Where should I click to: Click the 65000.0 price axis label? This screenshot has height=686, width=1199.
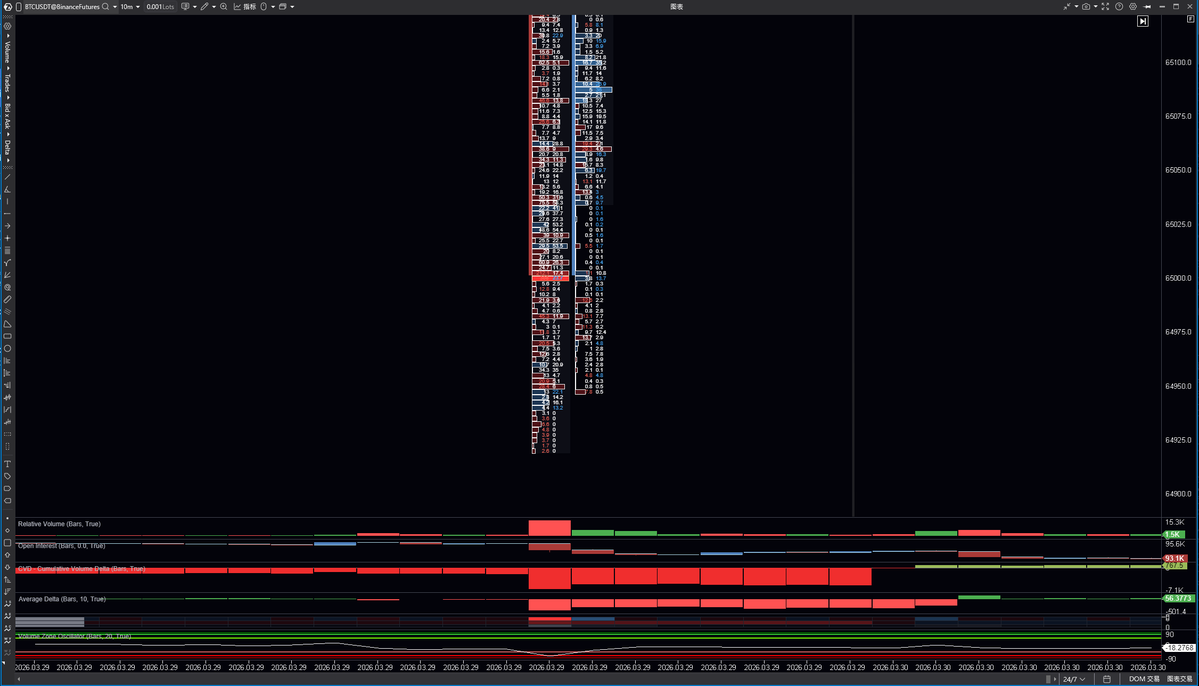pyautogui.click(x=1178, y=278)
